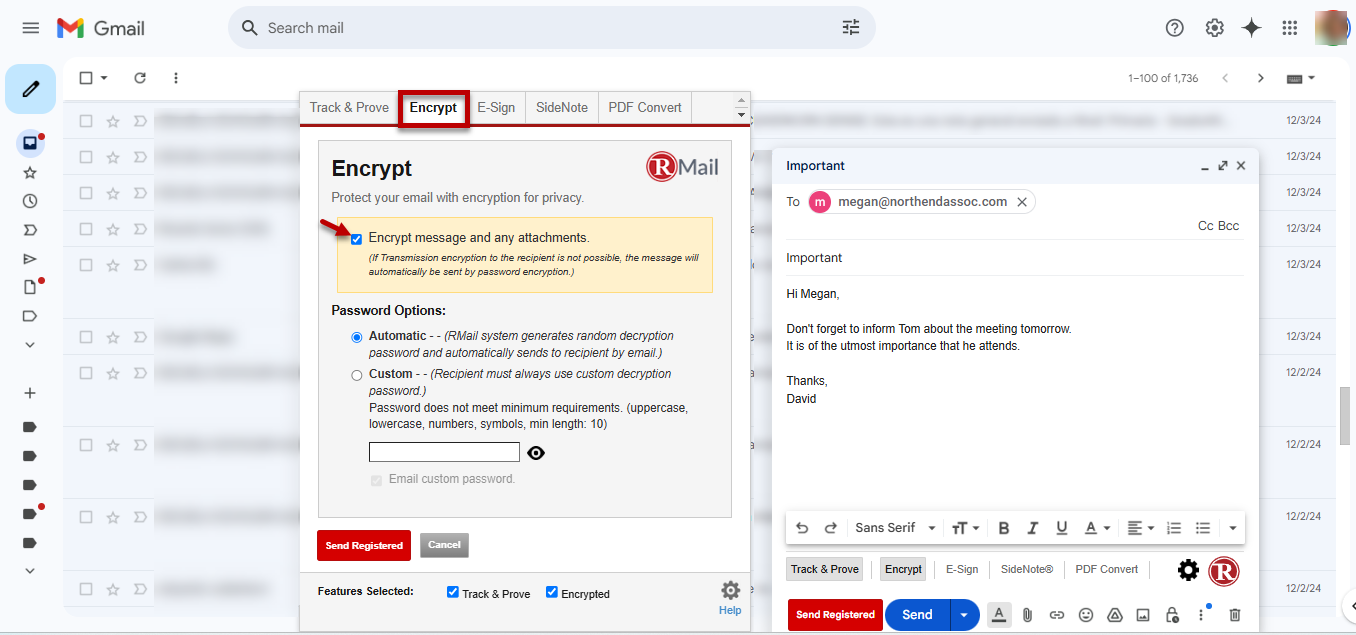The image size is (1356, 635).
Task: Switch to Track & Prove tab
Action: click(x=349, y=108)
